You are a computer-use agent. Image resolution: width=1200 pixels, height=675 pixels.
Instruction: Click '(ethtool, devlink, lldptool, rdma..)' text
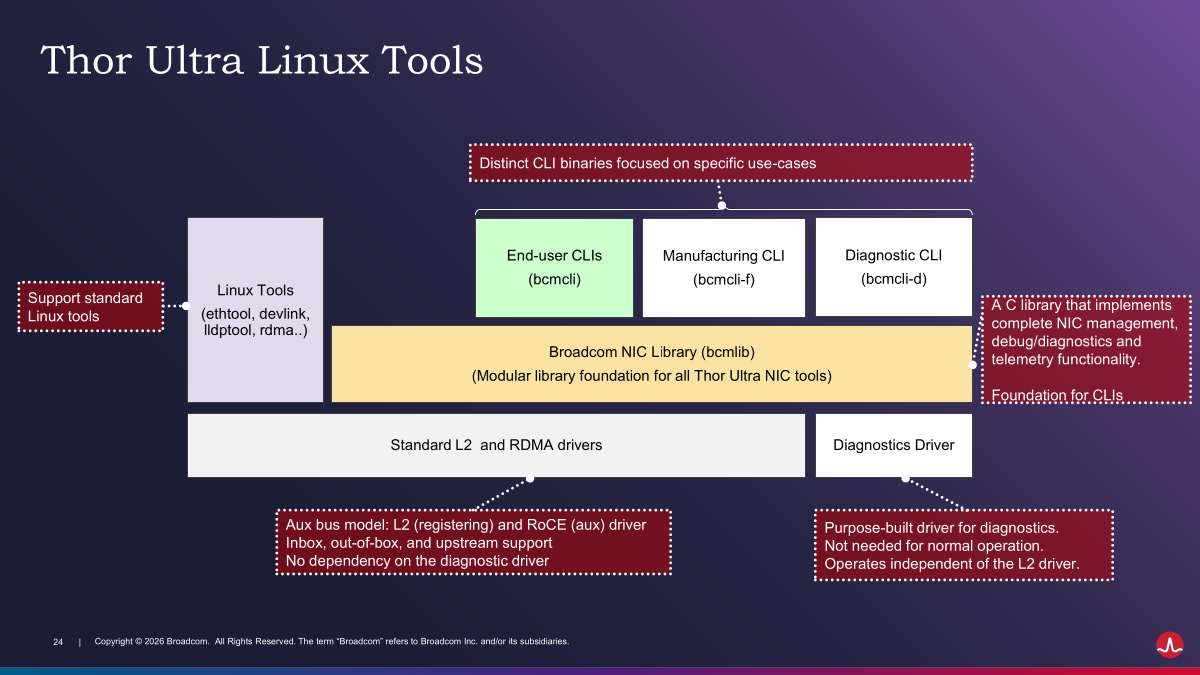pyautogui.click(x=256, y=321)
